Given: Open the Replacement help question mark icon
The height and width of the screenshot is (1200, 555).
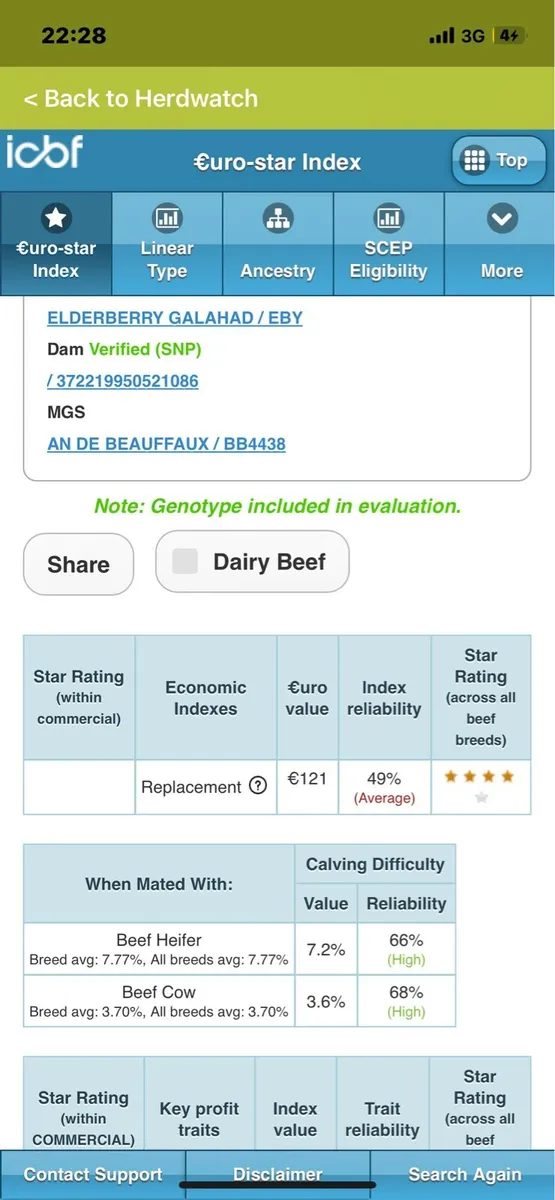Looking at the screenshot, I should 257,786.
